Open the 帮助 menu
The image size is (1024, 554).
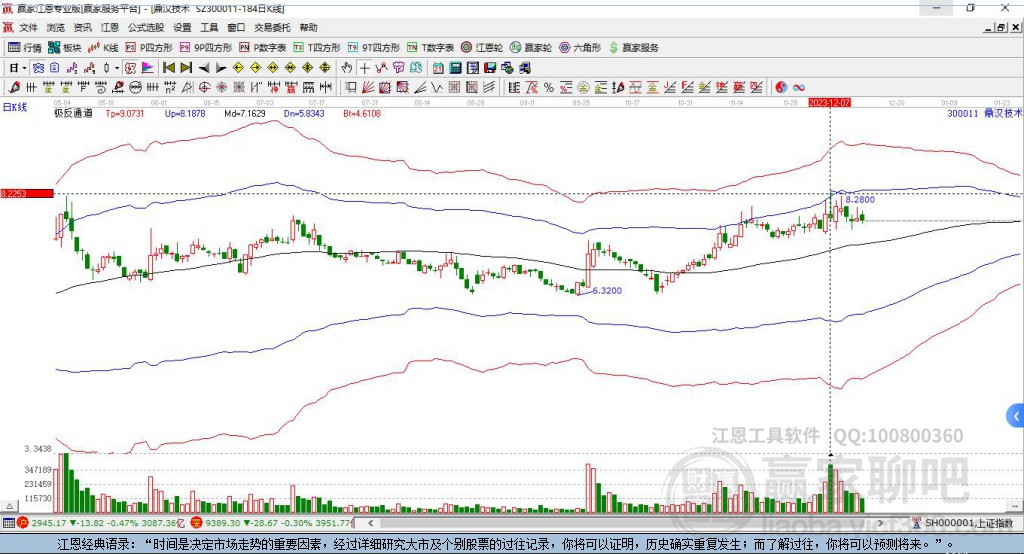point(308,27)
